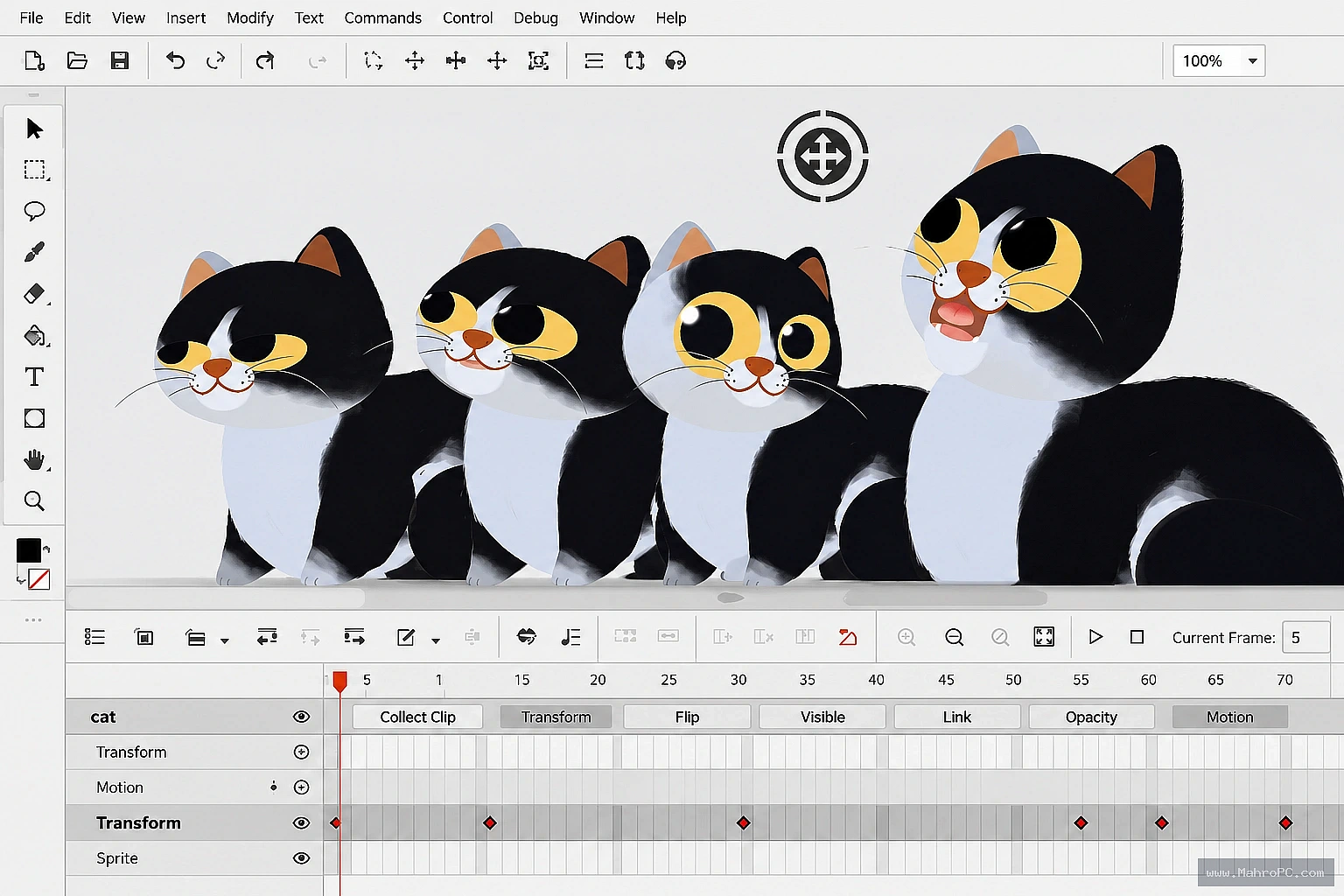This screenshot has height=896, width=1344.
Task: Open the layer folder dropdown arrow
Action: tap(224, 640)
